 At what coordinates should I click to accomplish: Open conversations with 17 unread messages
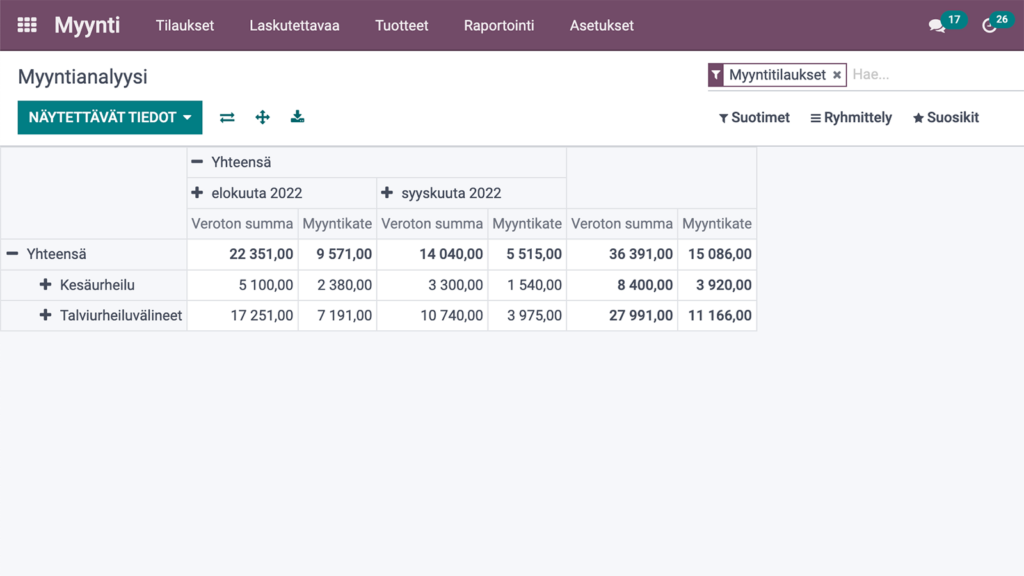click(x=938, y=24)
